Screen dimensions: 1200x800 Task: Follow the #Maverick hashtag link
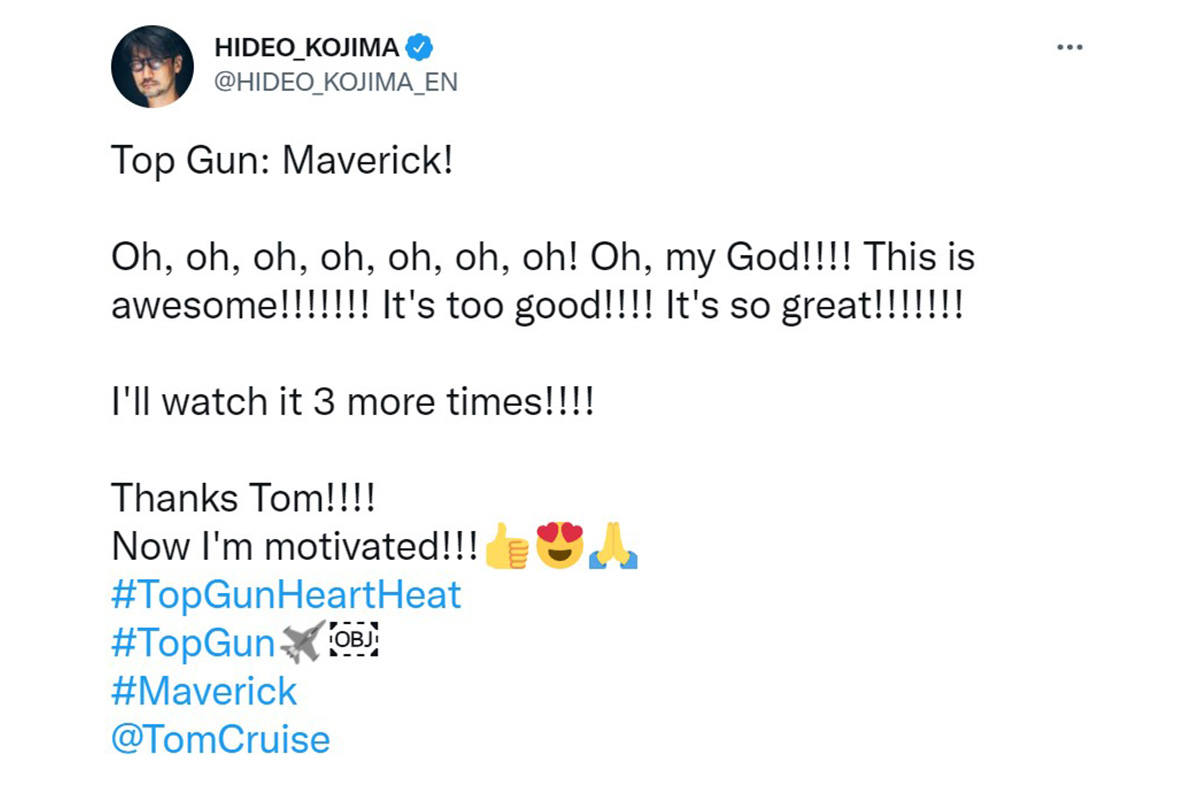click(x=204, y=691)
